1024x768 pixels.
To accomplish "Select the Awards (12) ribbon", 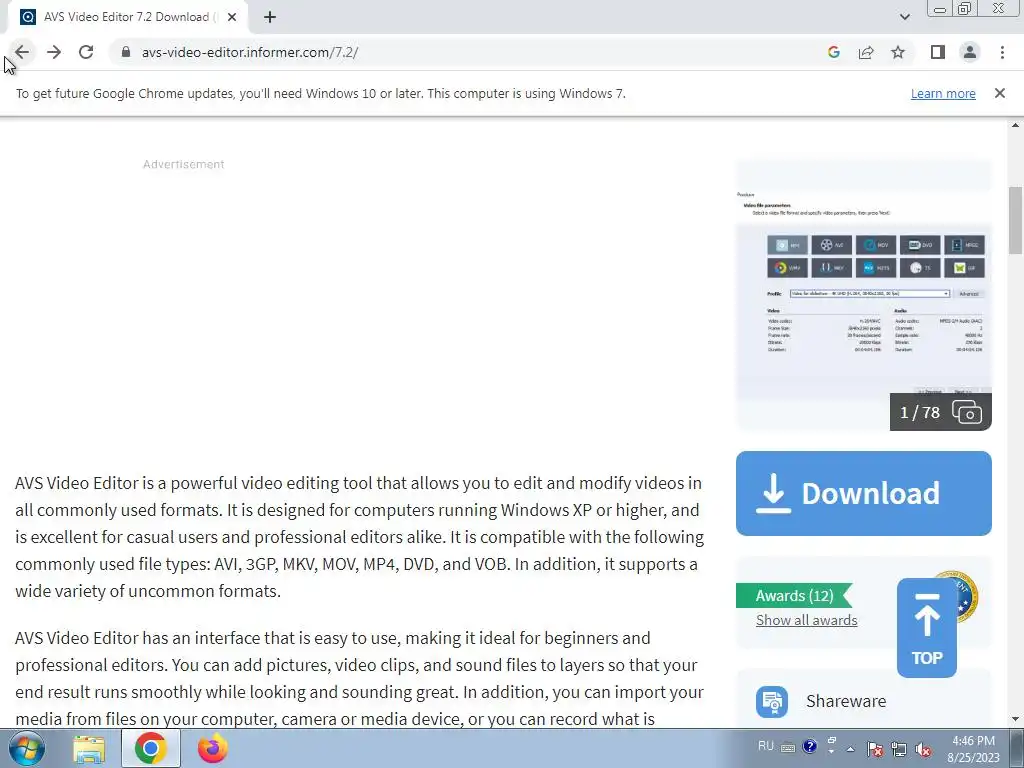I will tap(794, 596).
